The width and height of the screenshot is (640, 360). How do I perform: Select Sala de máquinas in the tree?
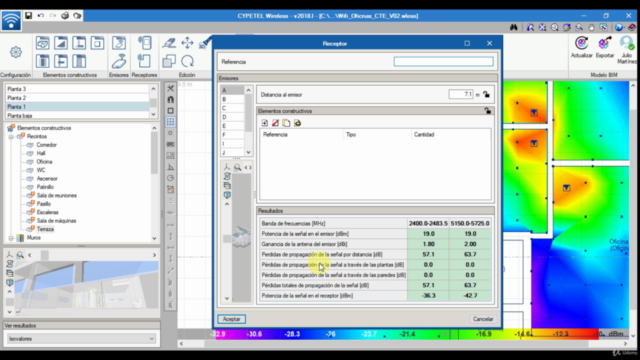(x=56, y=221)
